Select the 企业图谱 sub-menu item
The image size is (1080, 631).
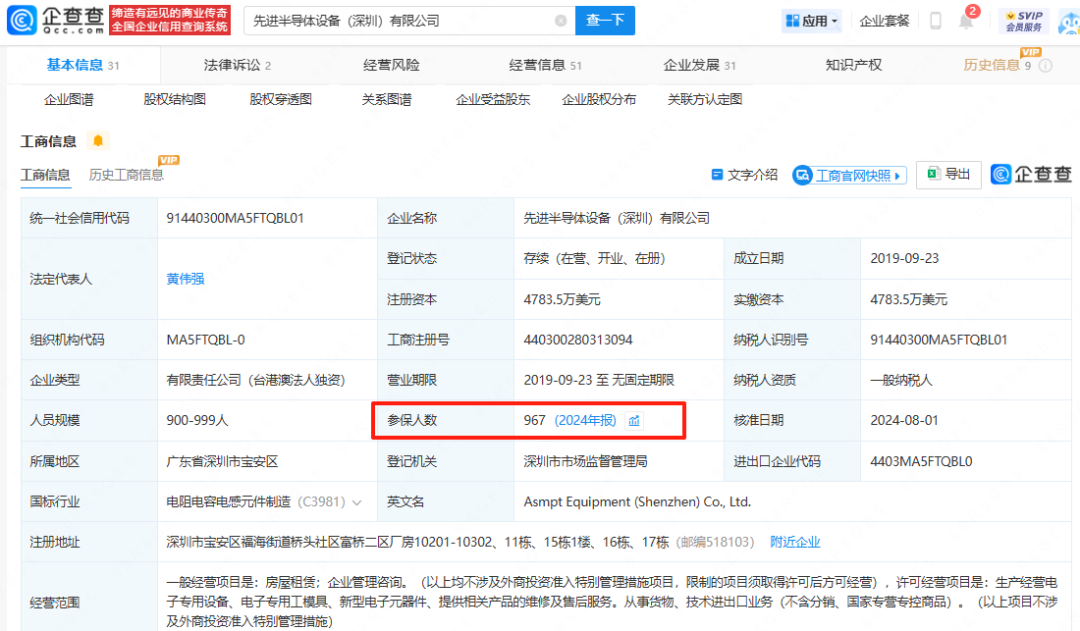pyautogui.click(x=69, y=99)
